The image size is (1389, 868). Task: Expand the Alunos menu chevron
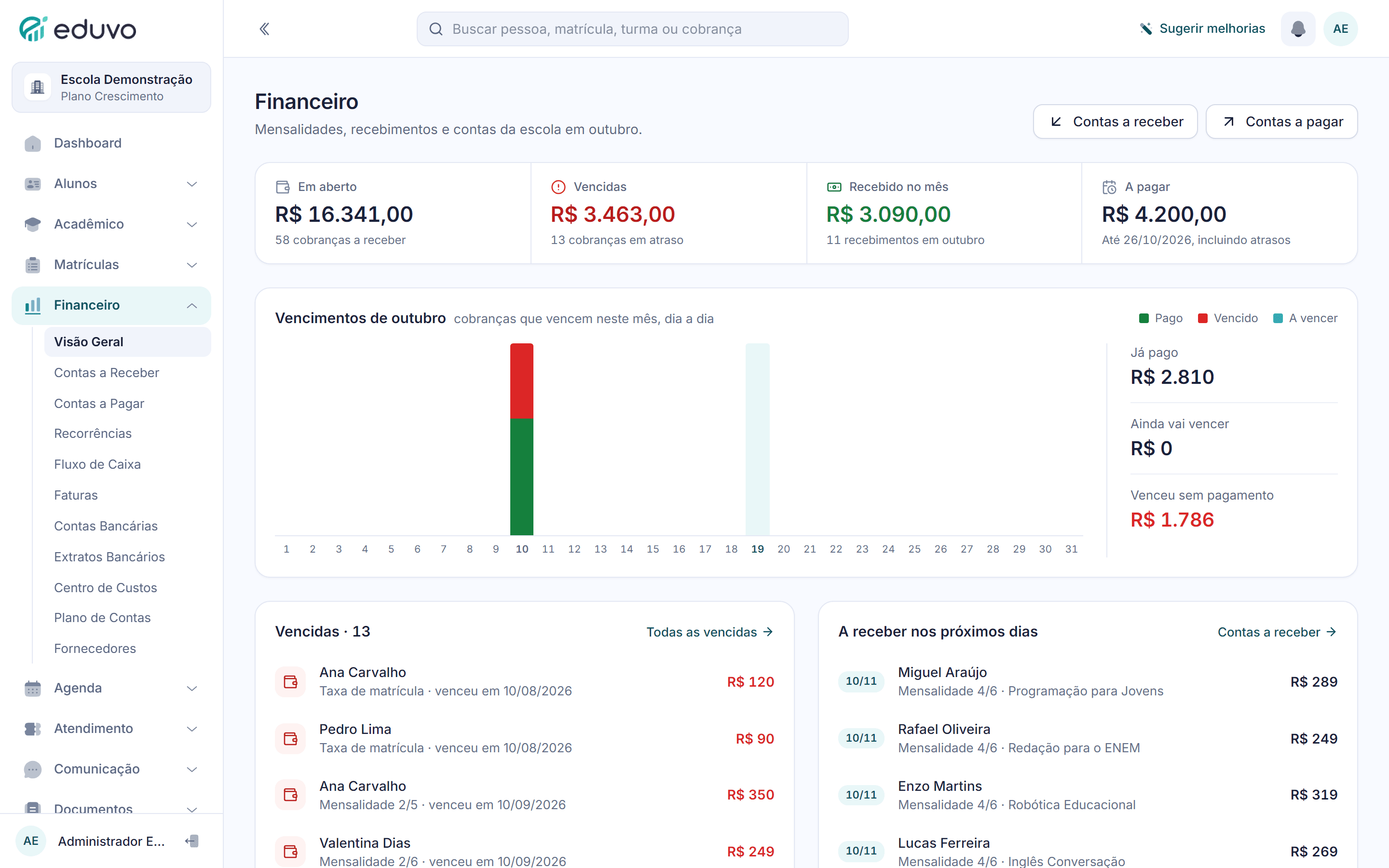pos(191,184)
